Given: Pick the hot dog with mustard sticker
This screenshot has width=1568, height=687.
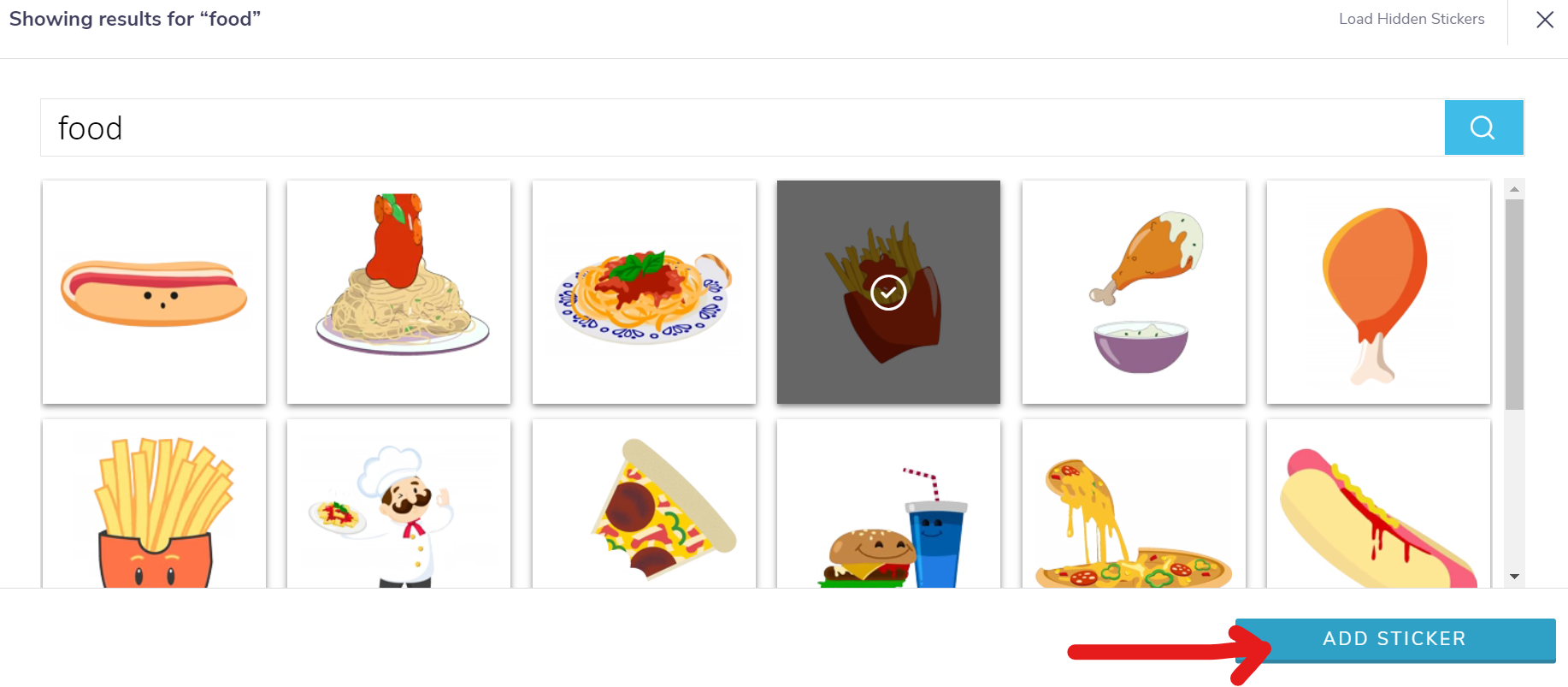Looking at the screenshot, I should click(x=1378, y=504).
